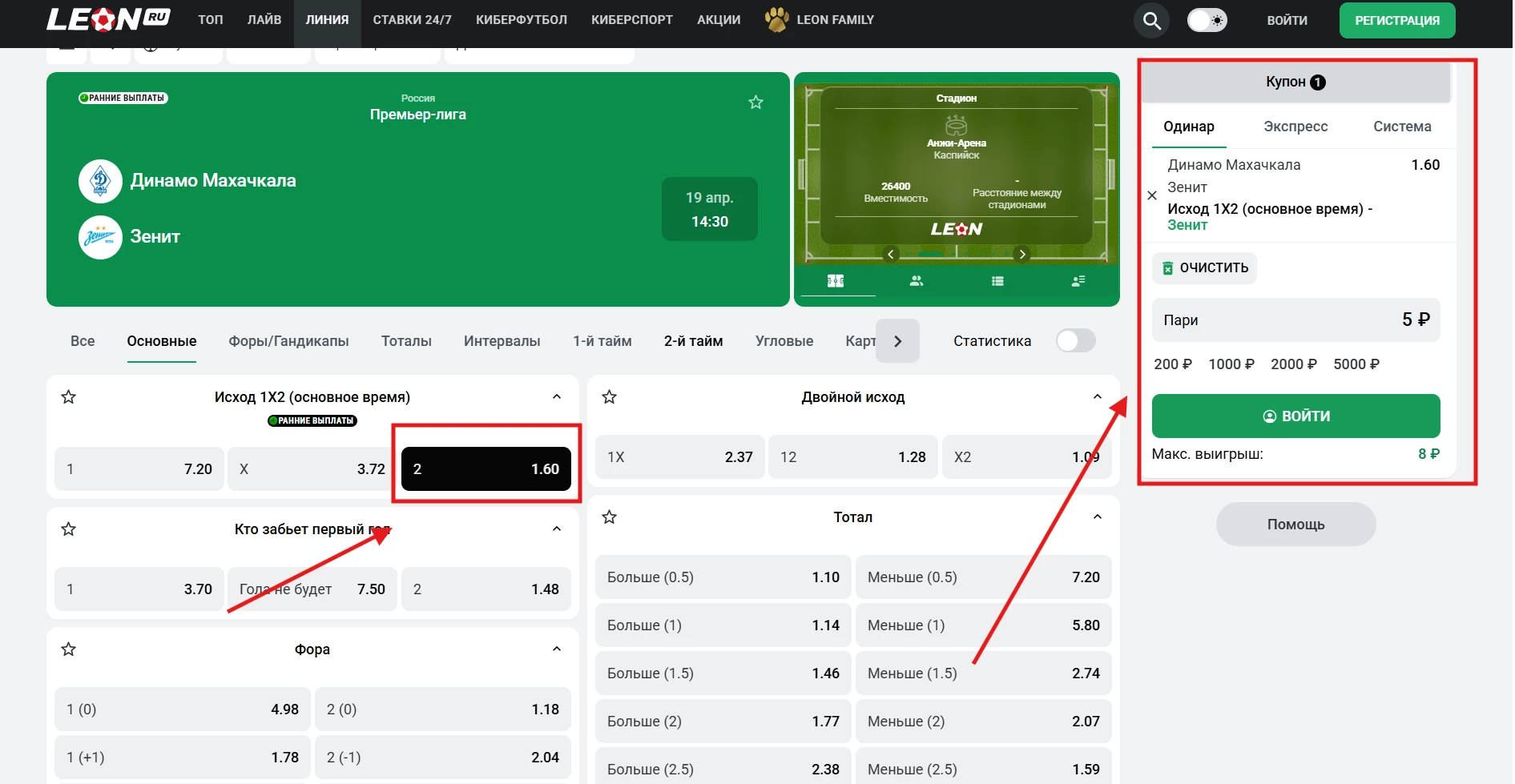Remove the Зенит bet from coupon
This screenshot has width=1515, height=784.
(1152, 195)
